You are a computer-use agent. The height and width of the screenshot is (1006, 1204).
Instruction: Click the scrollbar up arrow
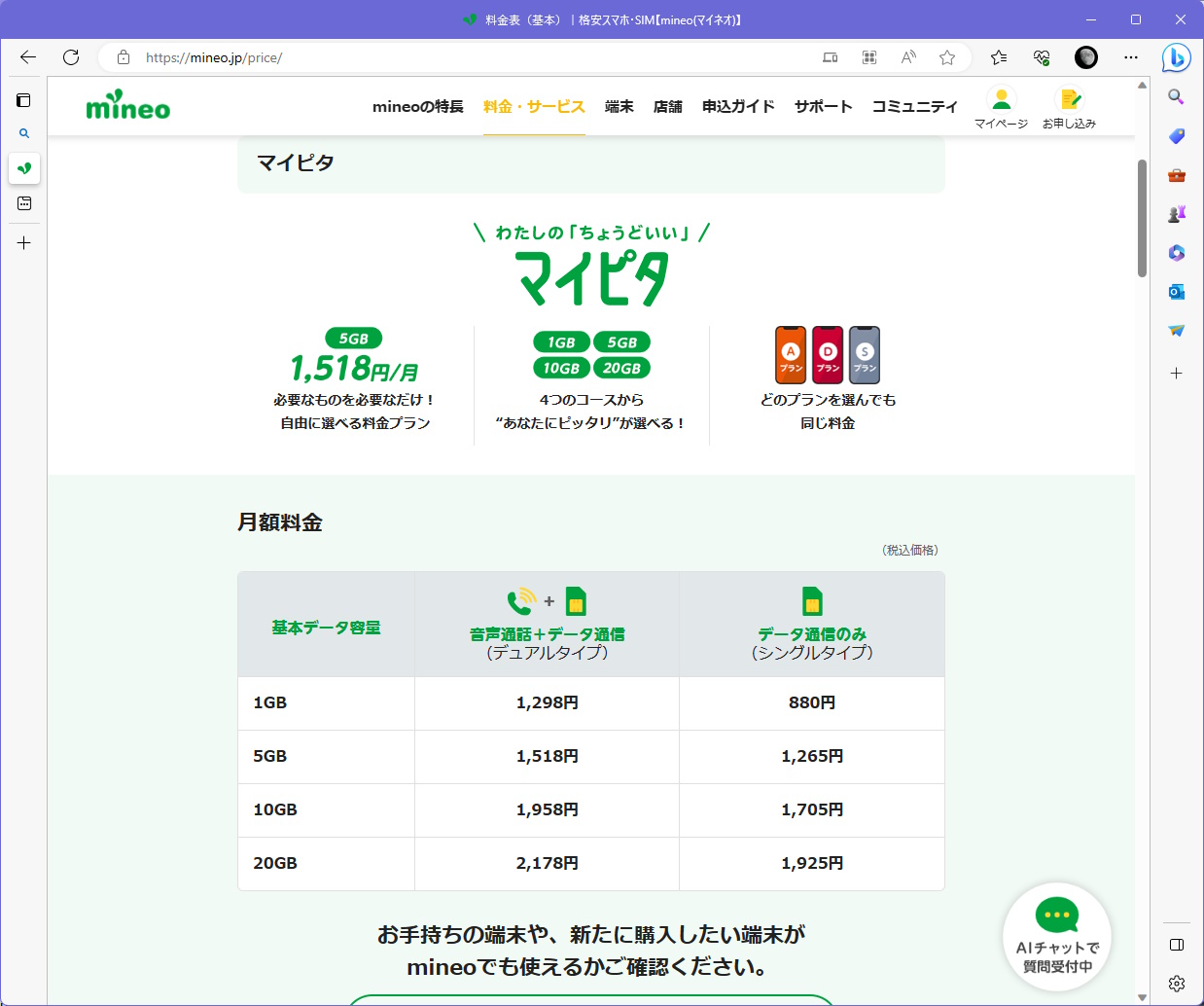pos(1142,86)
